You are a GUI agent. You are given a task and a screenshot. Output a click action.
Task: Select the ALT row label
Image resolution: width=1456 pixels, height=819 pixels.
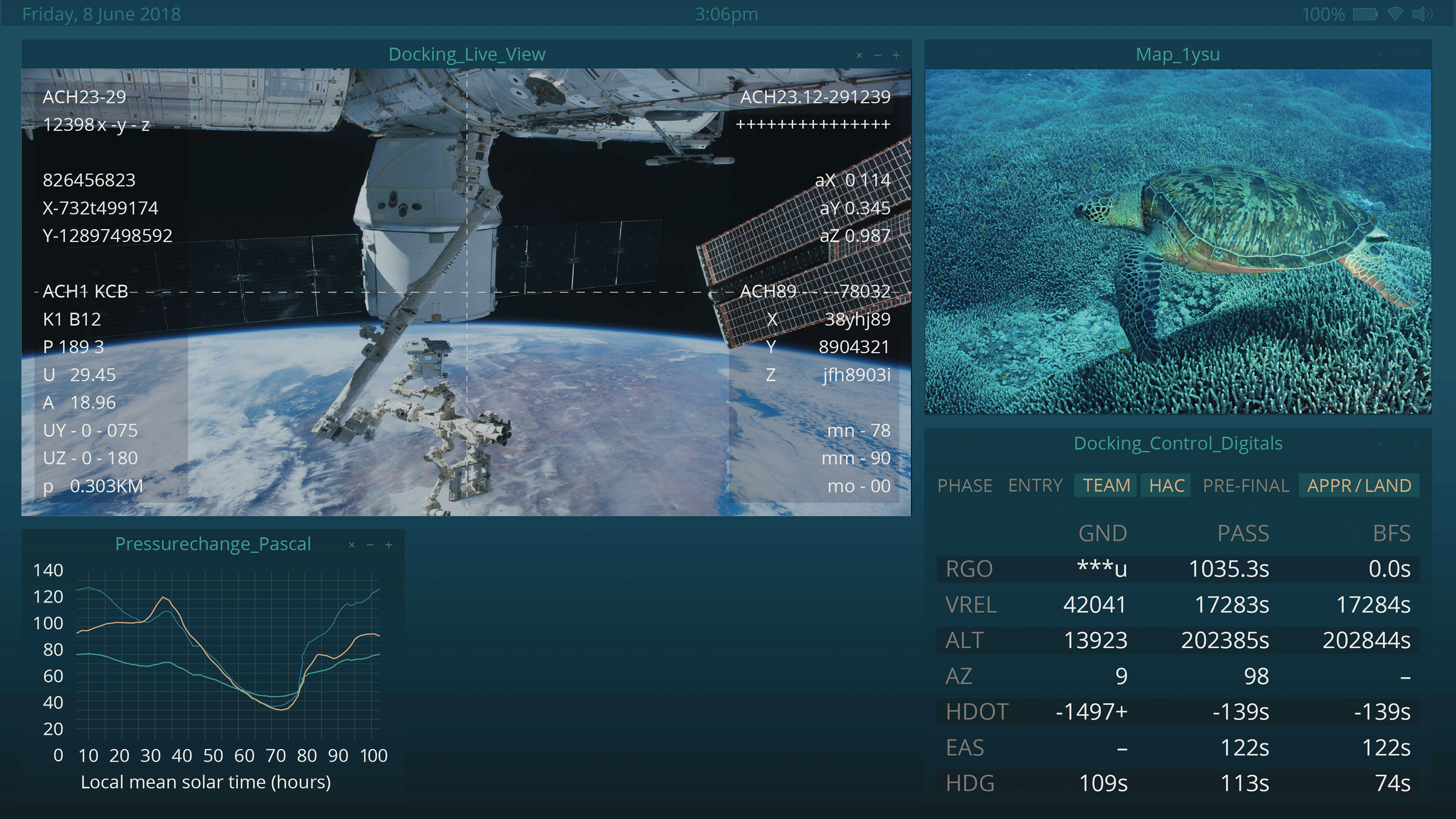964,640
